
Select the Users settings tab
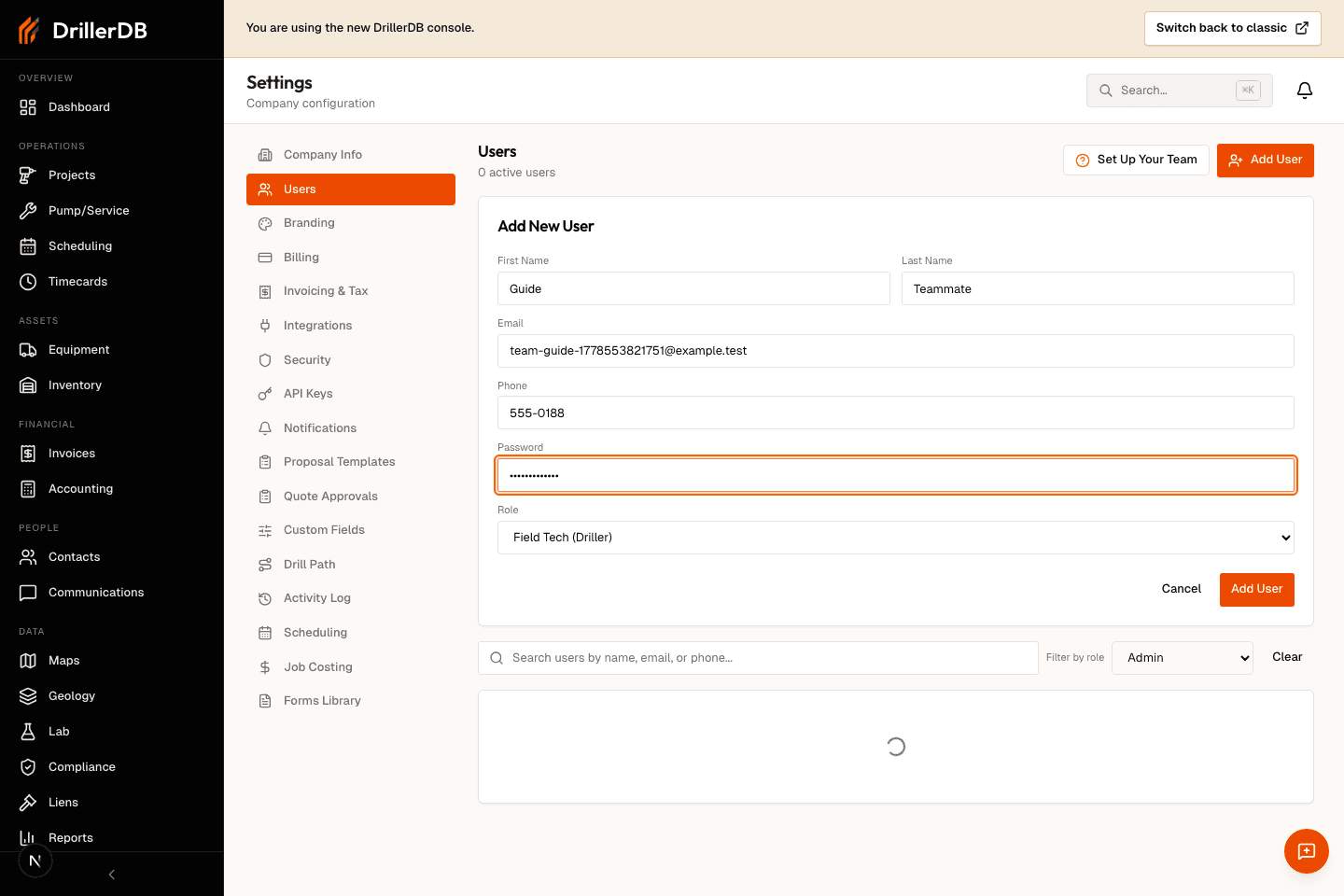tap(351, 189)
